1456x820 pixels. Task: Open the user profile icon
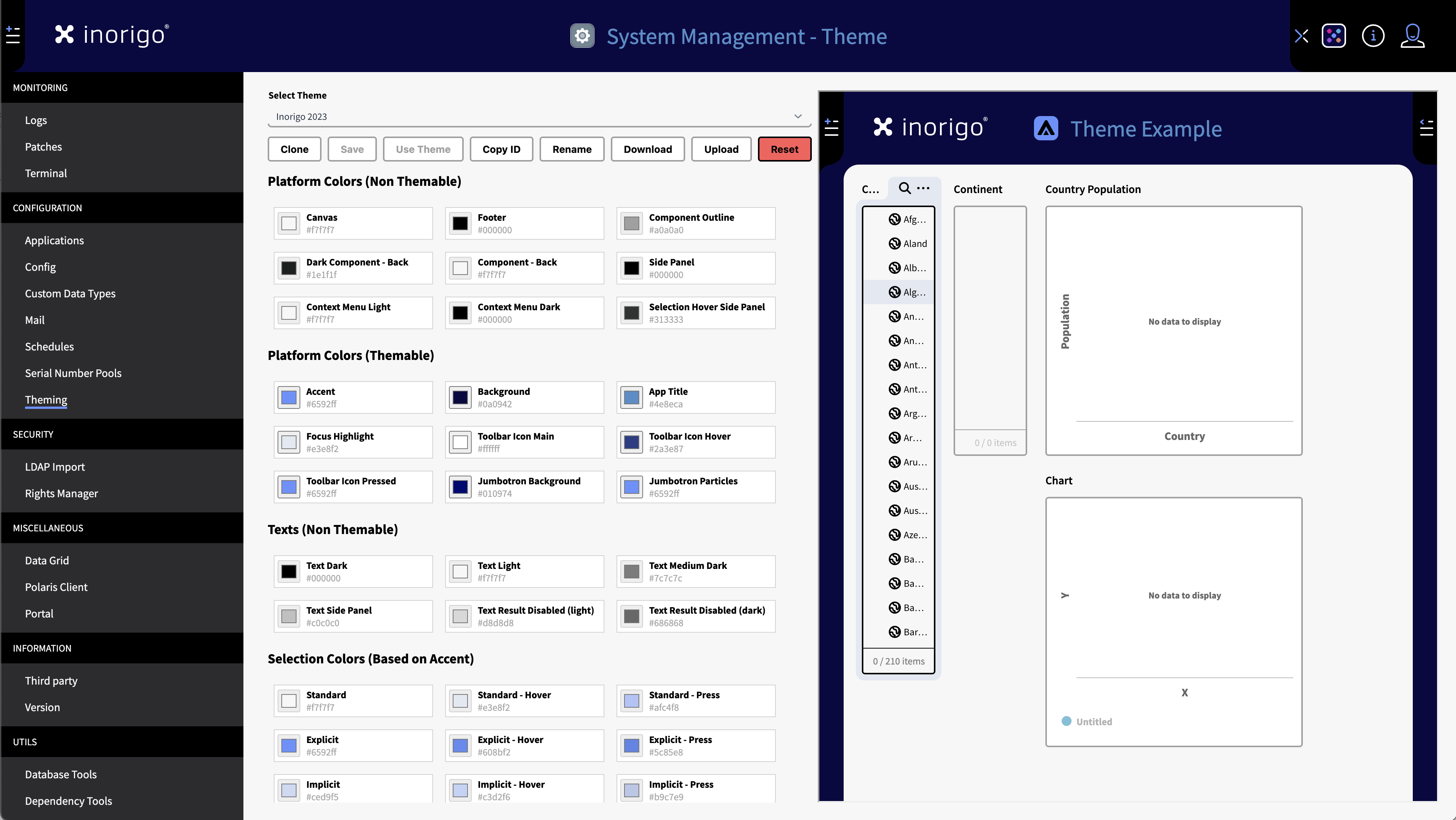click(x=1412, y=36)
